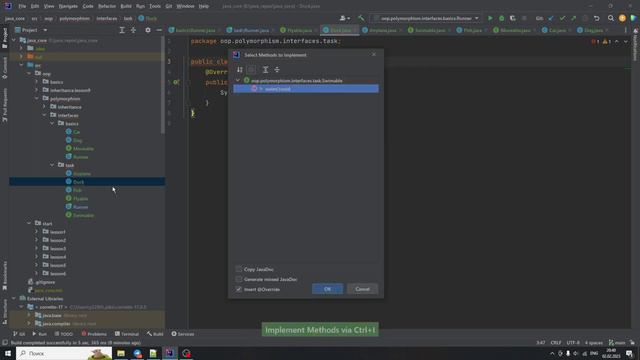Image resolution: width=640 pixels, height=360 pixels.
Task: Debug the current configuration
Action: [501, 18]
